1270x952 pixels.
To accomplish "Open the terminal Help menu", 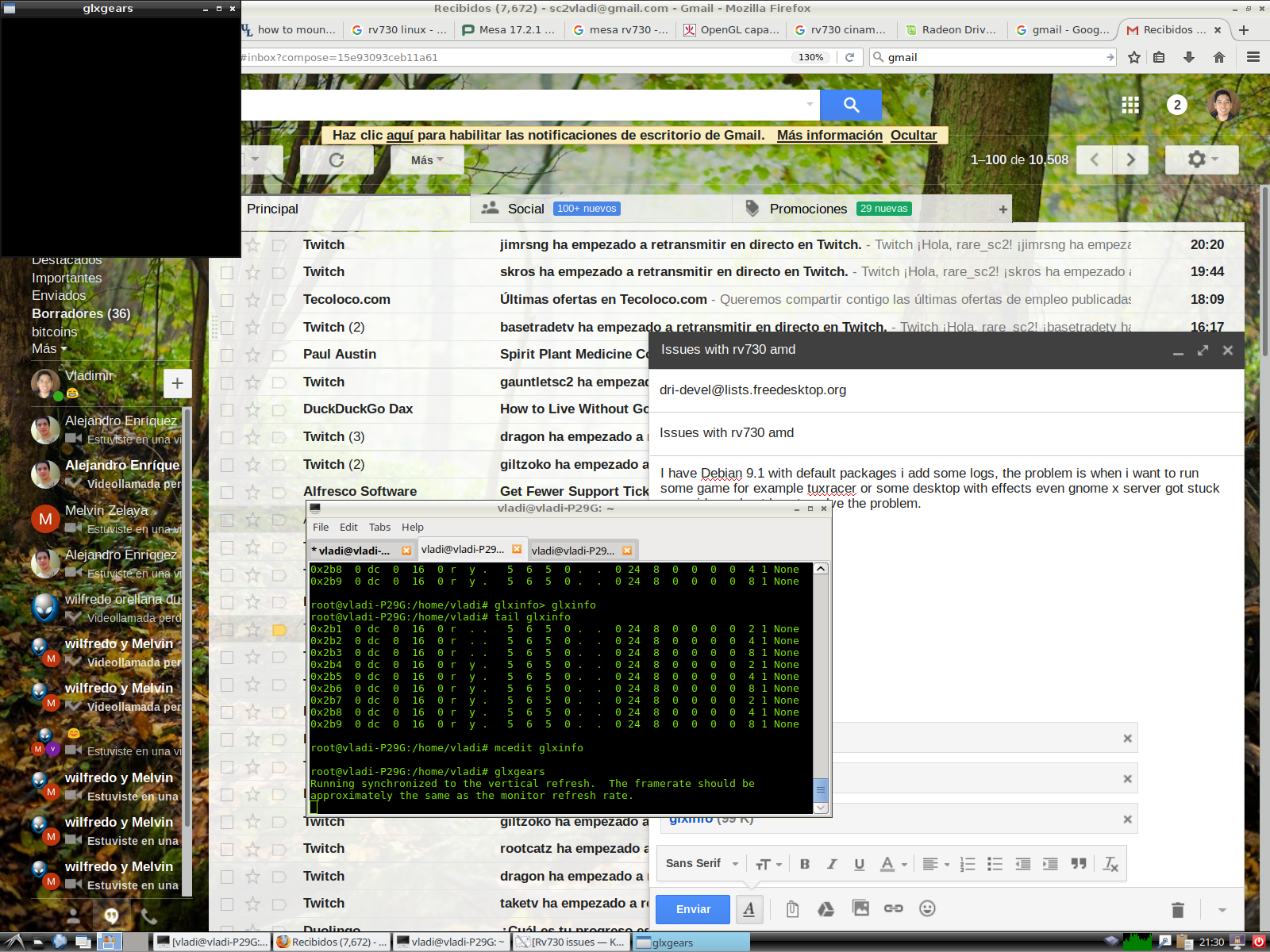I will [413, 528].
